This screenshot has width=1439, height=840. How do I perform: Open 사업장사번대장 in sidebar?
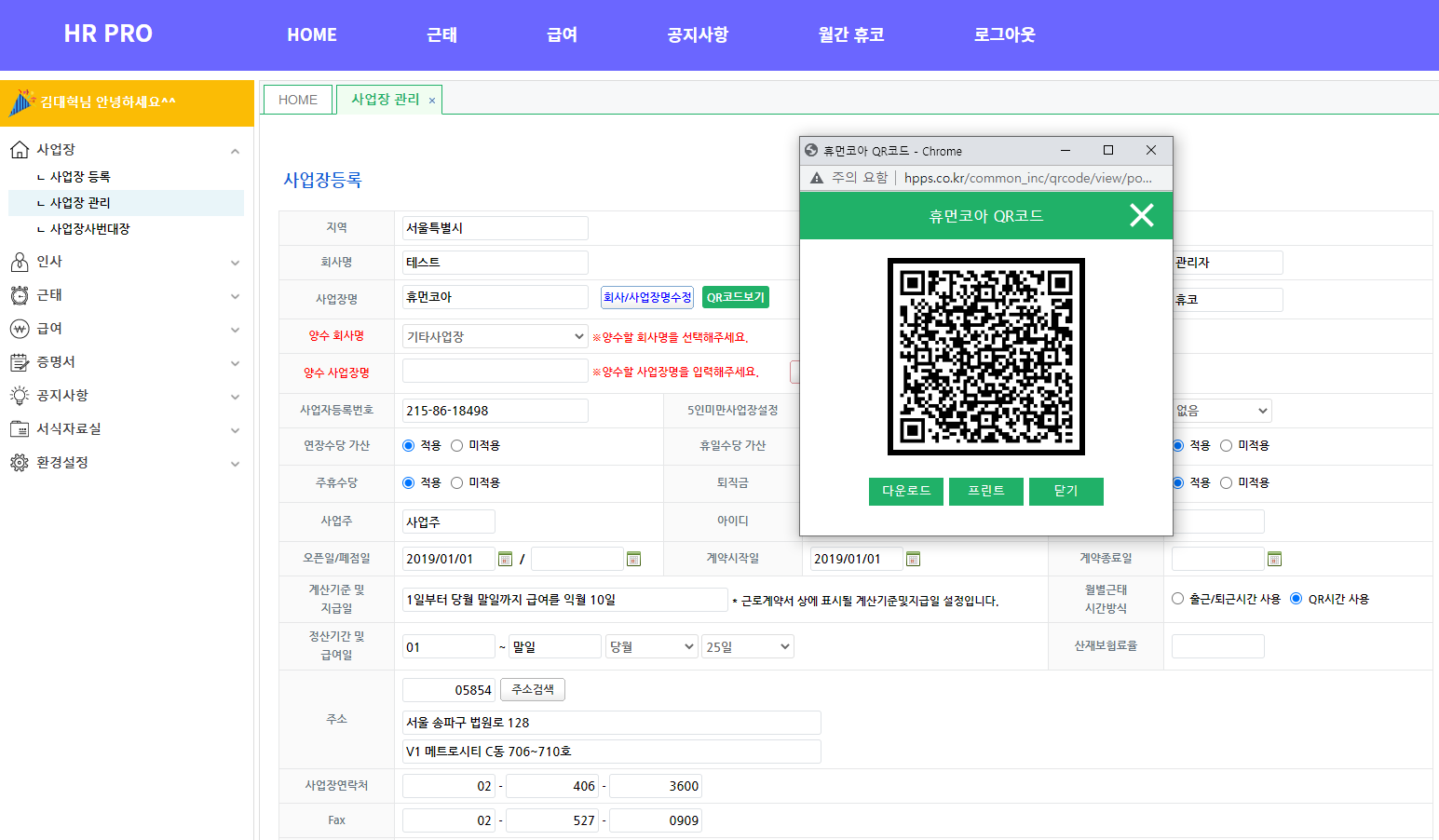click(x=89, y=229)
